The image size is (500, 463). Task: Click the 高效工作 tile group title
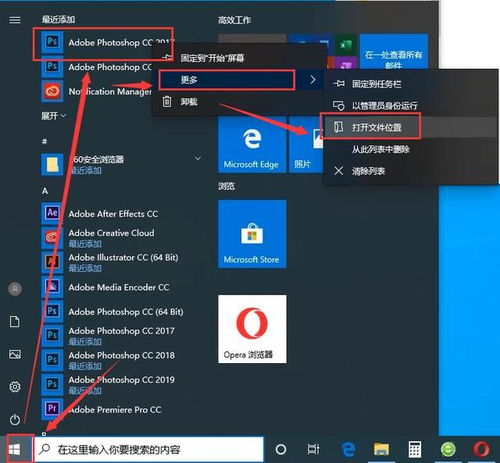pyautogui.click(x=235, y=20)
